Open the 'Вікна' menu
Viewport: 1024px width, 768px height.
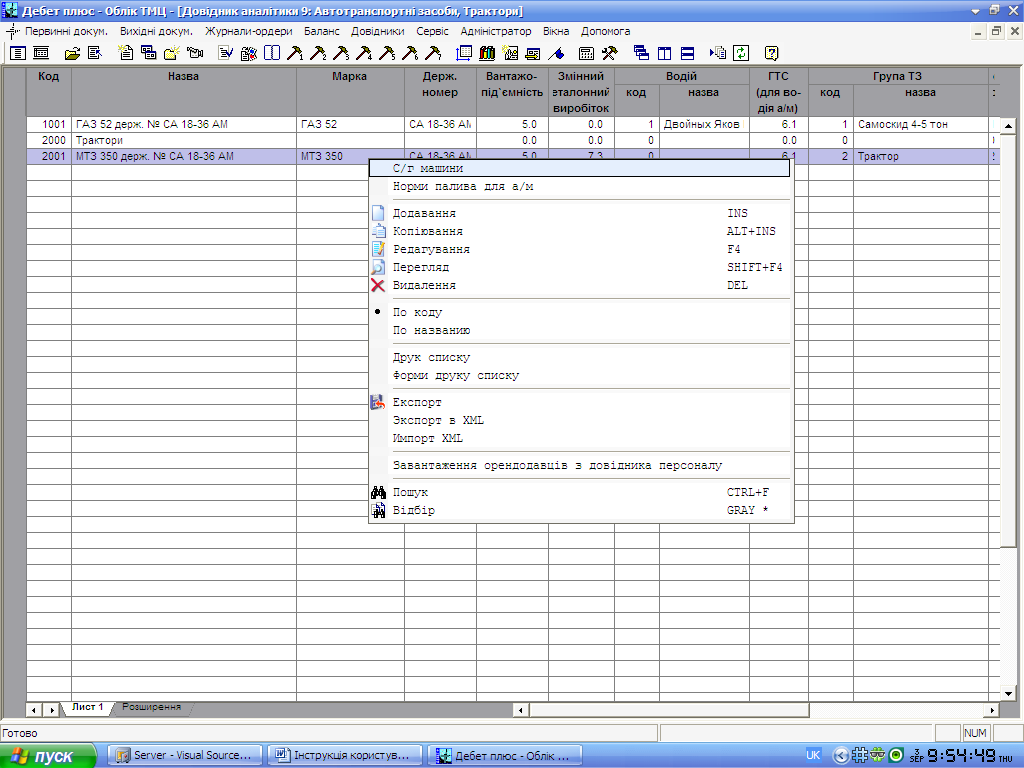(556, 31)
